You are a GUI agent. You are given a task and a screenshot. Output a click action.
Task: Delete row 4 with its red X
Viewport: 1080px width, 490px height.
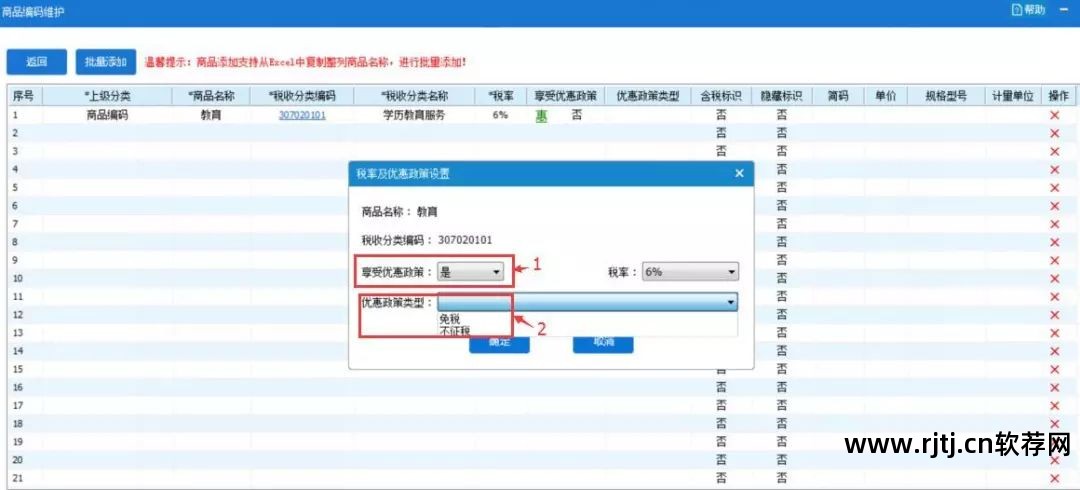click(x=1054, y=170)
